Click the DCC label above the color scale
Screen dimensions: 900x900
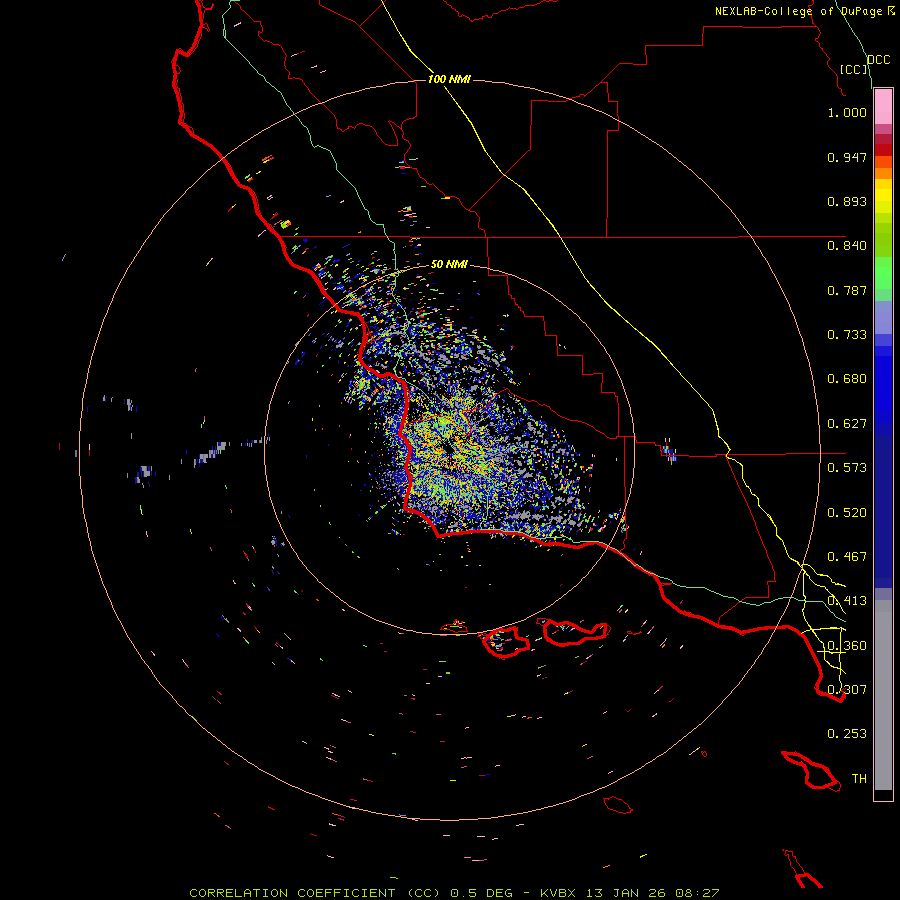pos(878,60)
